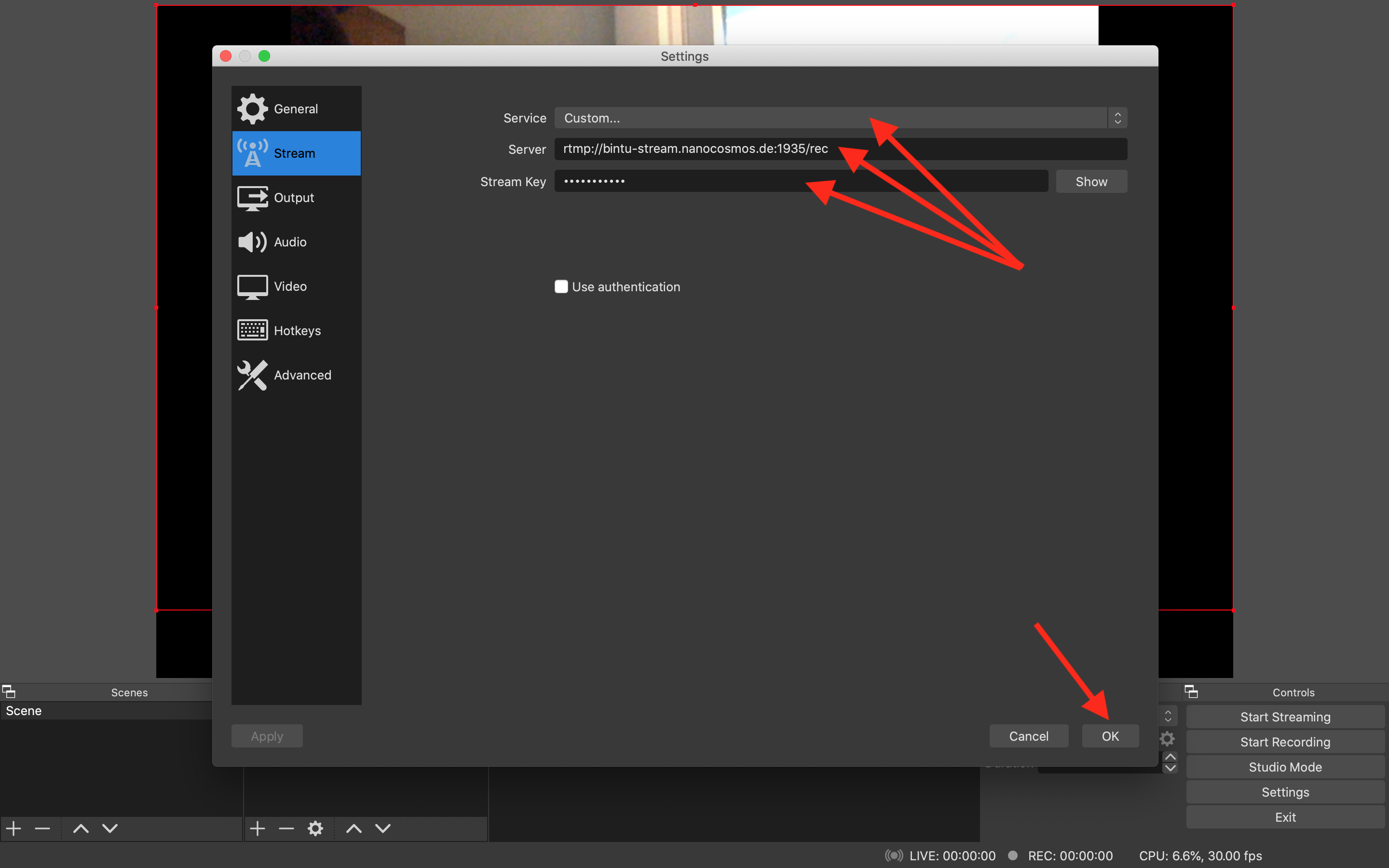Open Audio settings with speaker icon

(x=296, y=242)
